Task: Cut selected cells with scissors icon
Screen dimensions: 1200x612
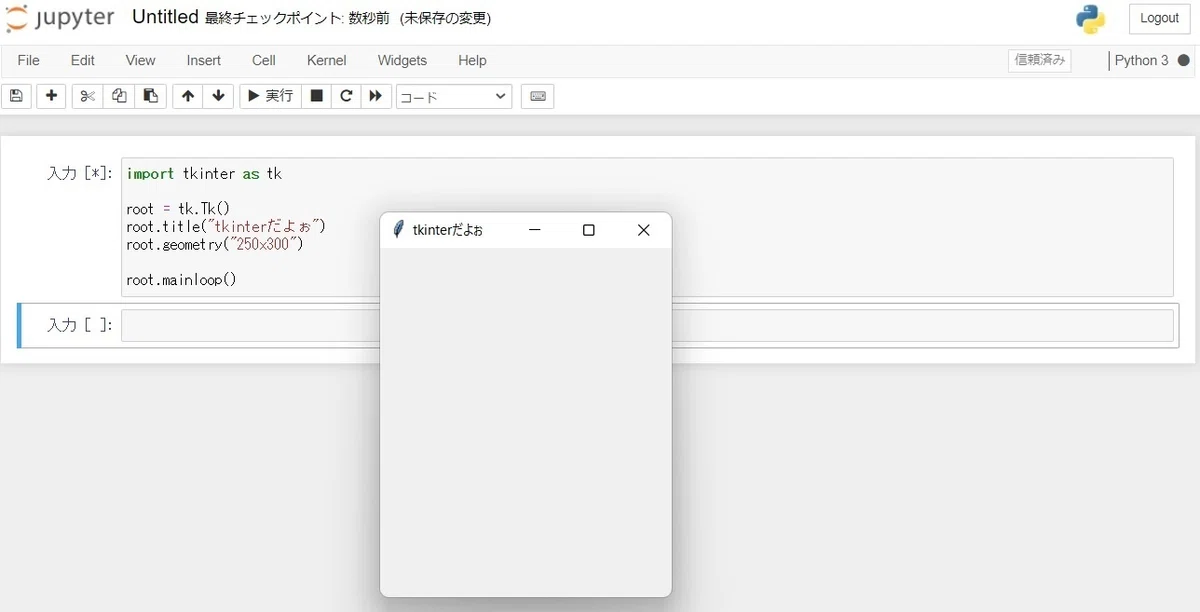Action: (x=87, y=96)
